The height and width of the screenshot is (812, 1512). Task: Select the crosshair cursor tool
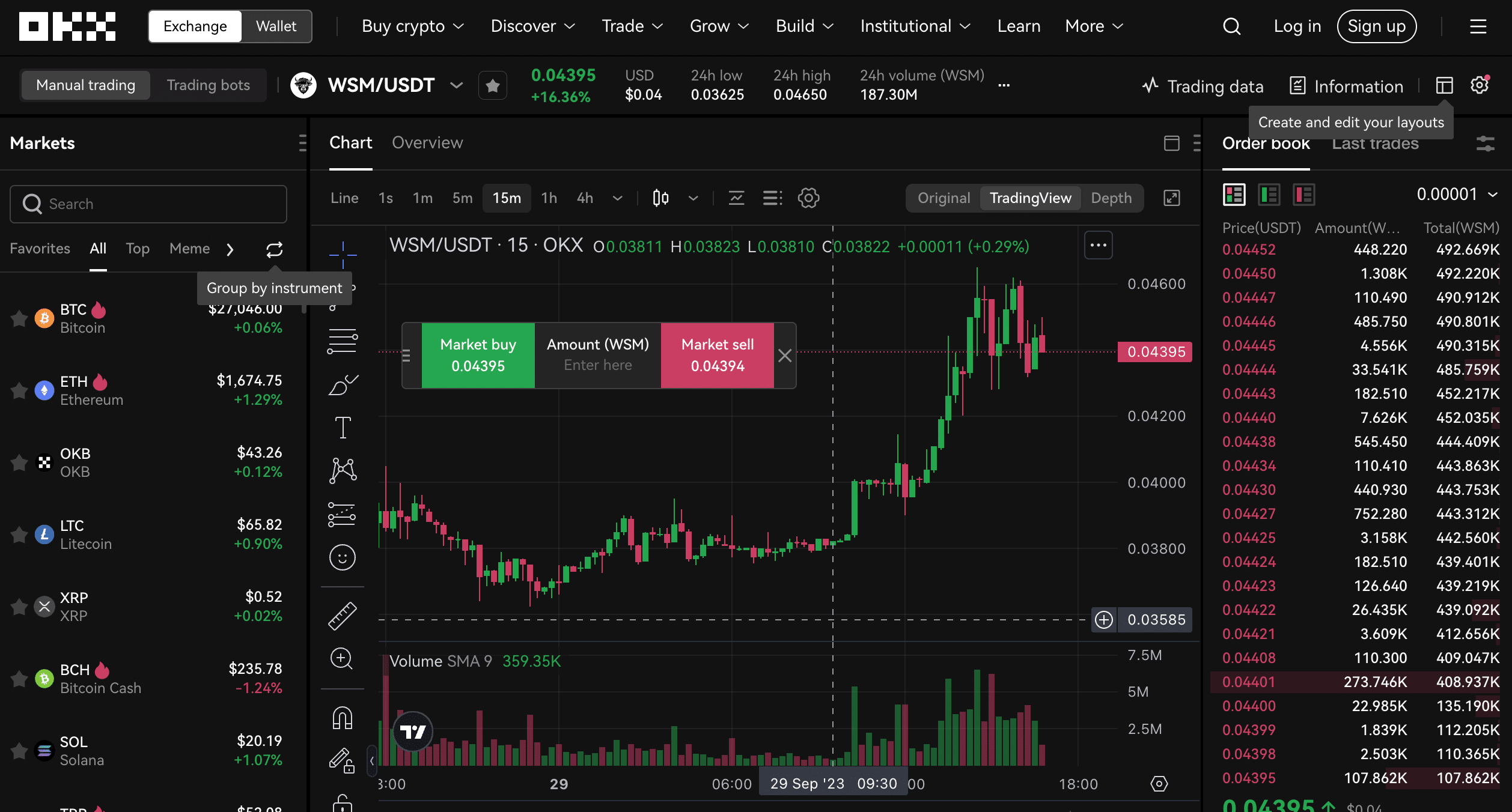pos(343,255)
